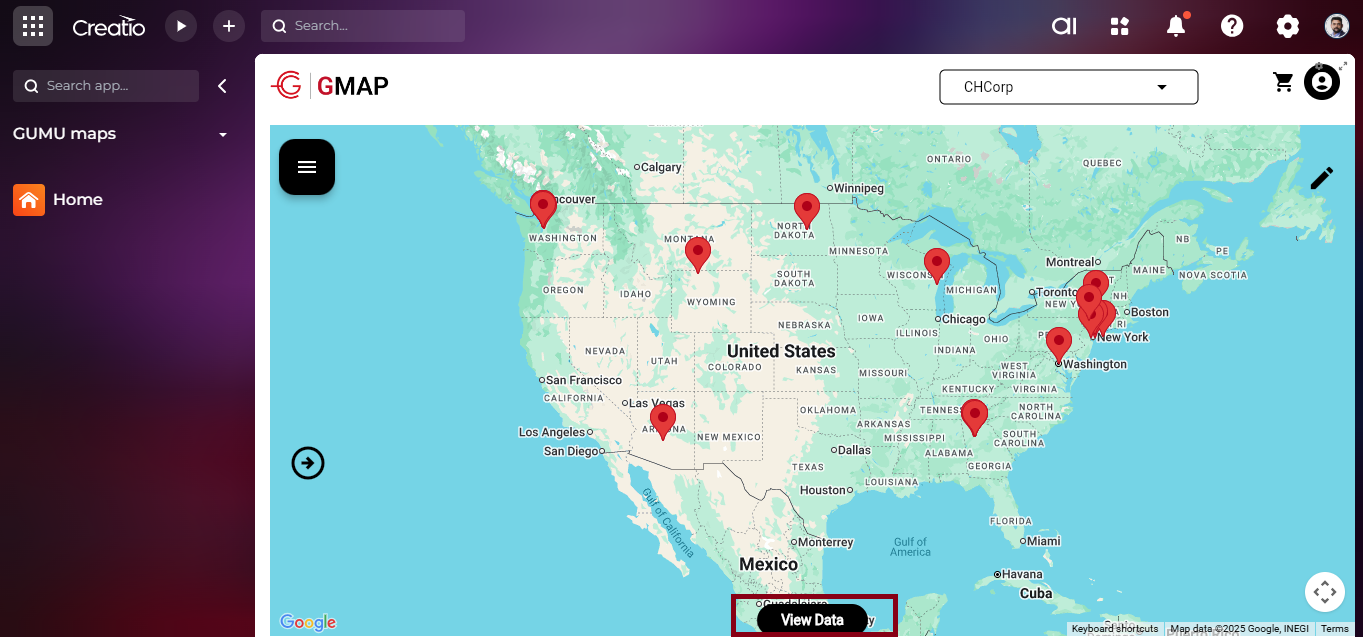Expand the GUMU maps workspace dropdown
Screen dimensions: 1363x637
point(223,134)
